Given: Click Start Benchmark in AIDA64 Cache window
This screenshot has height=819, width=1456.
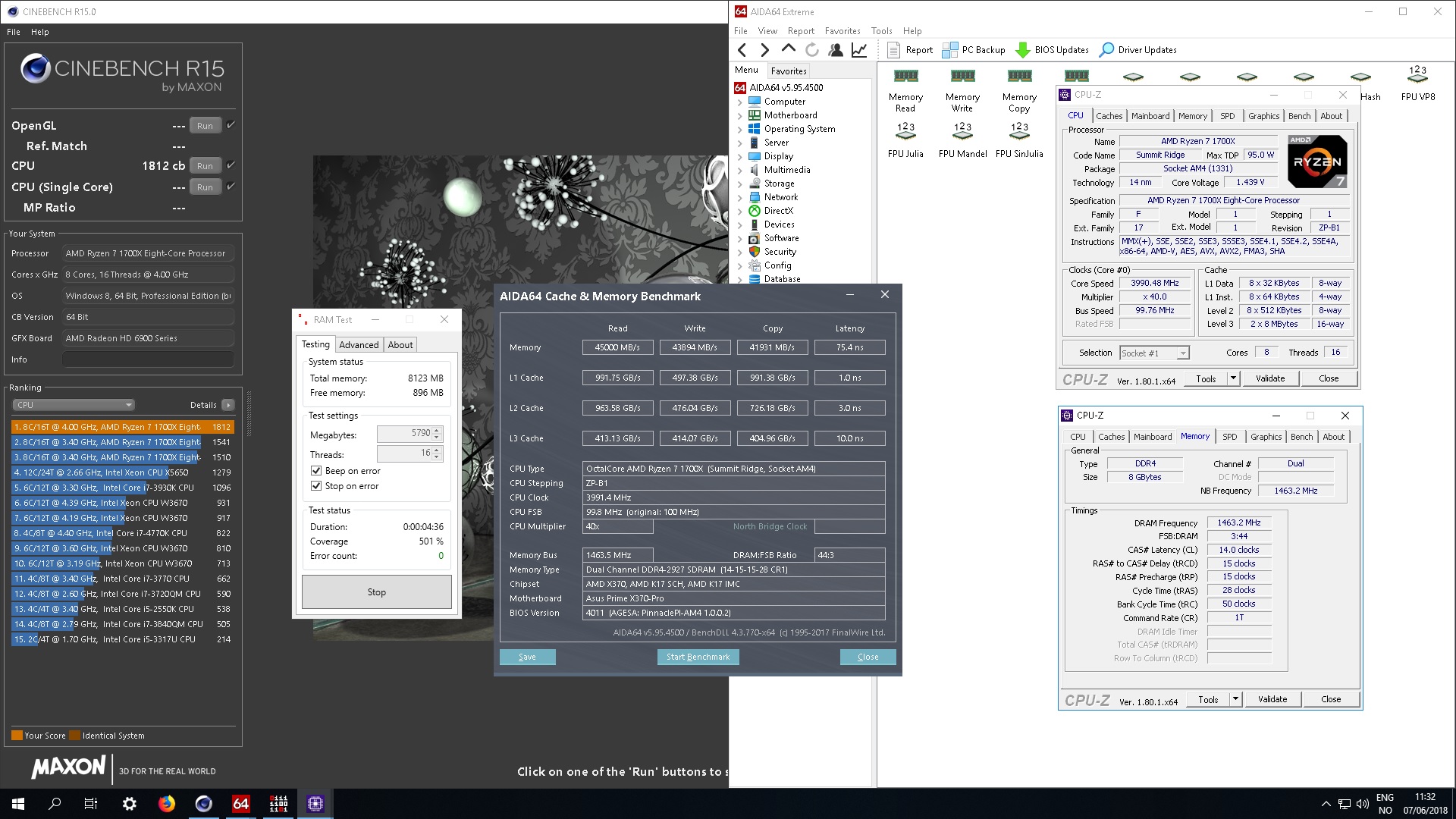Looking at the screenshot, I should tap(698, 657).
